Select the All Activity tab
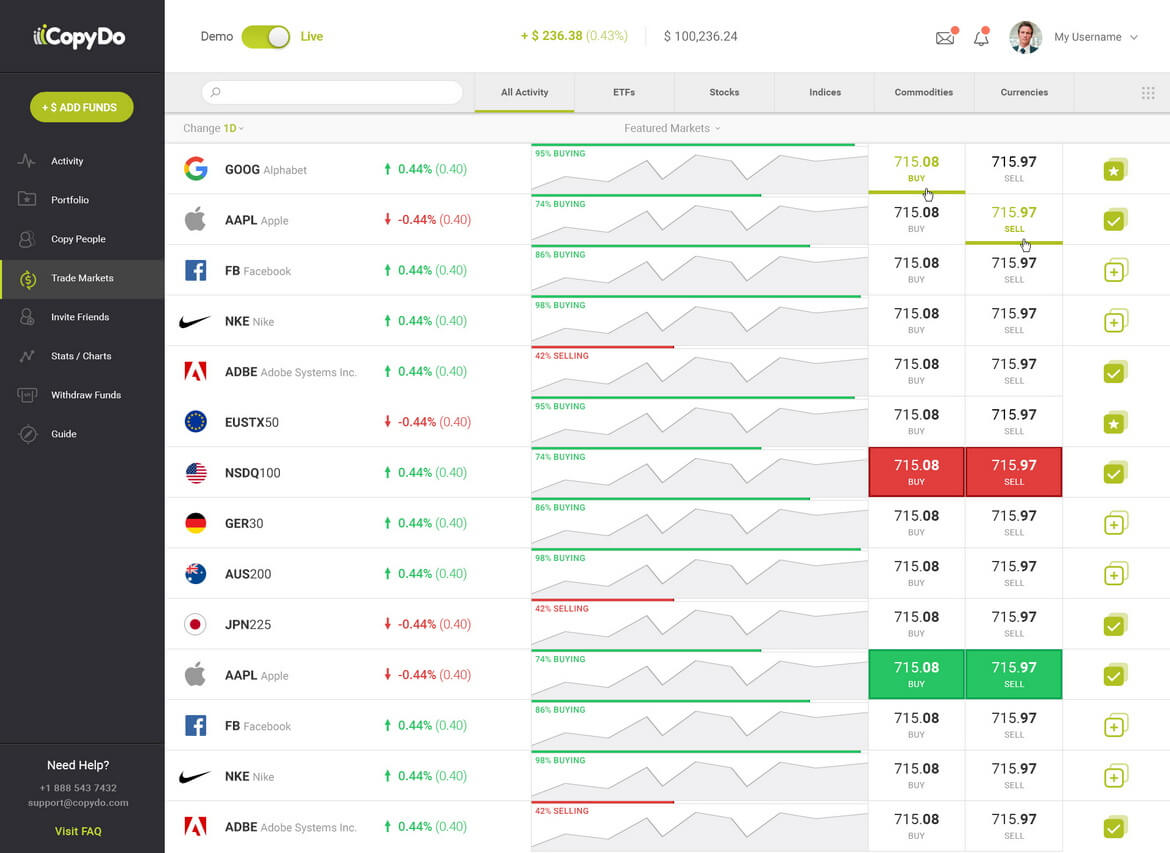The image size is (1170, 853). point(525,93)
